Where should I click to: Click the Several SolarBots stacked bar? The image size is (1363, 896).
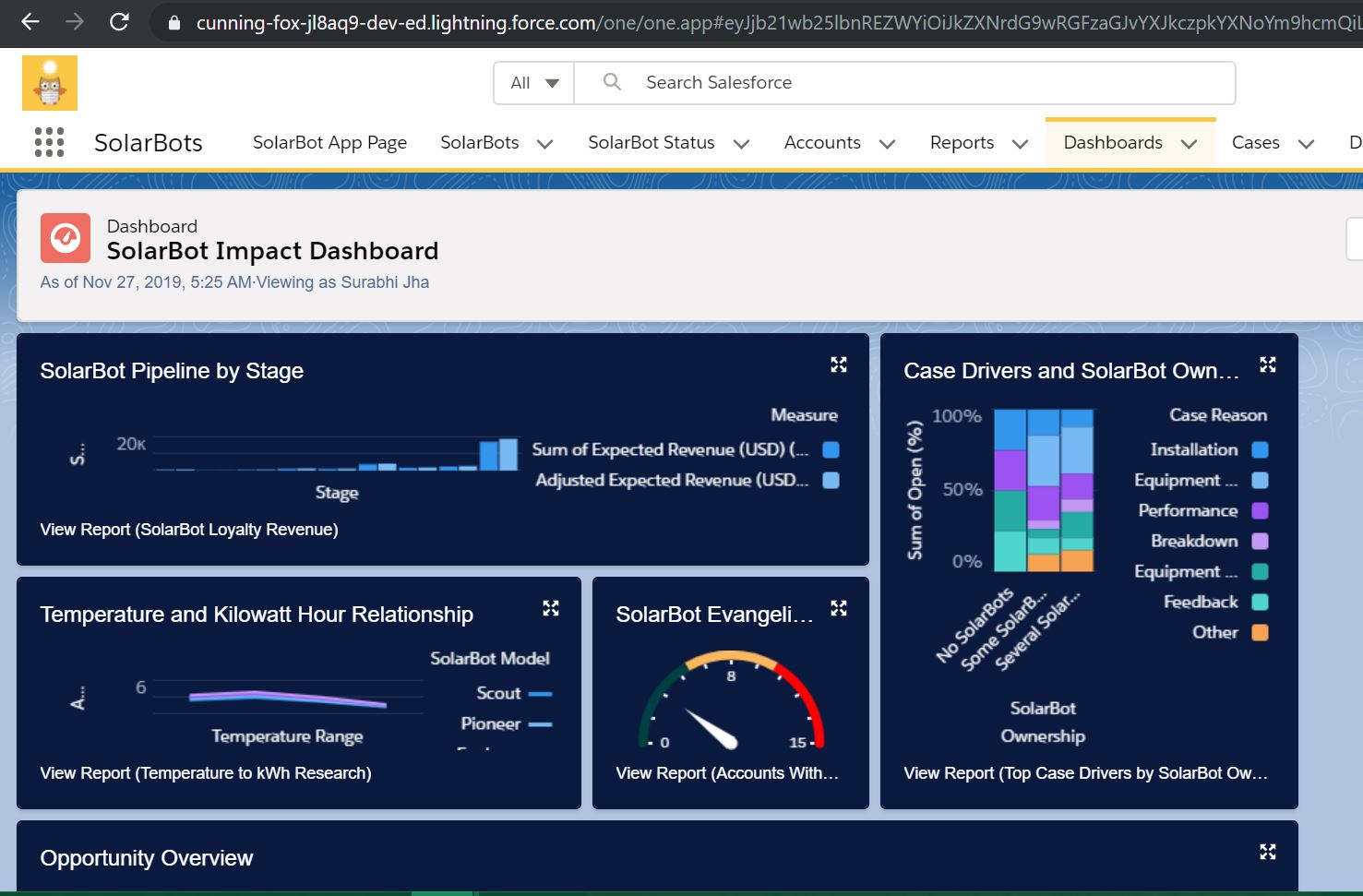pyautogui.click(x=1077, y=491)
